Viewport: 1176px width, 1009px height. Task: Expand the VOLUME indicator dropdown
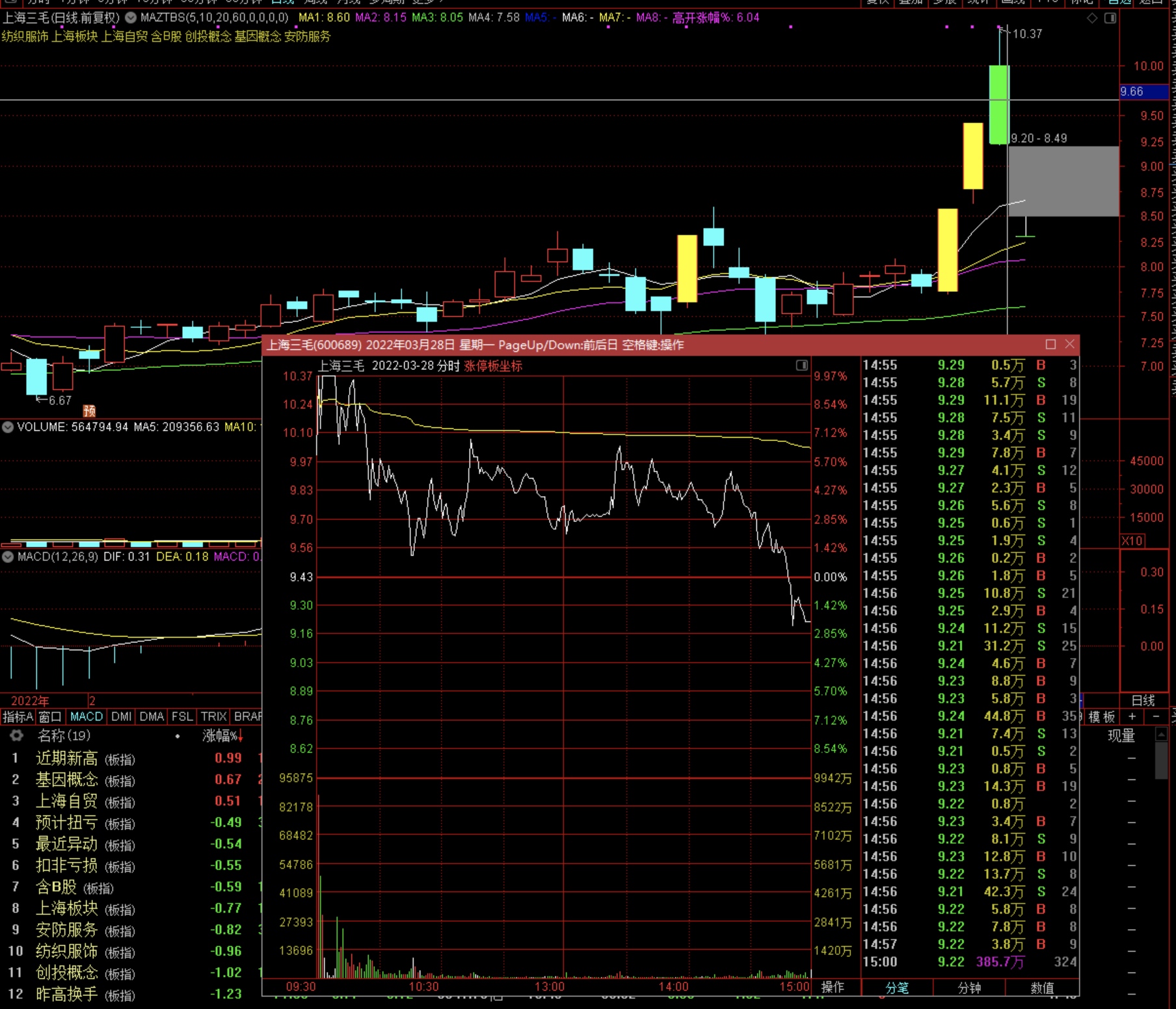[8, 427]
